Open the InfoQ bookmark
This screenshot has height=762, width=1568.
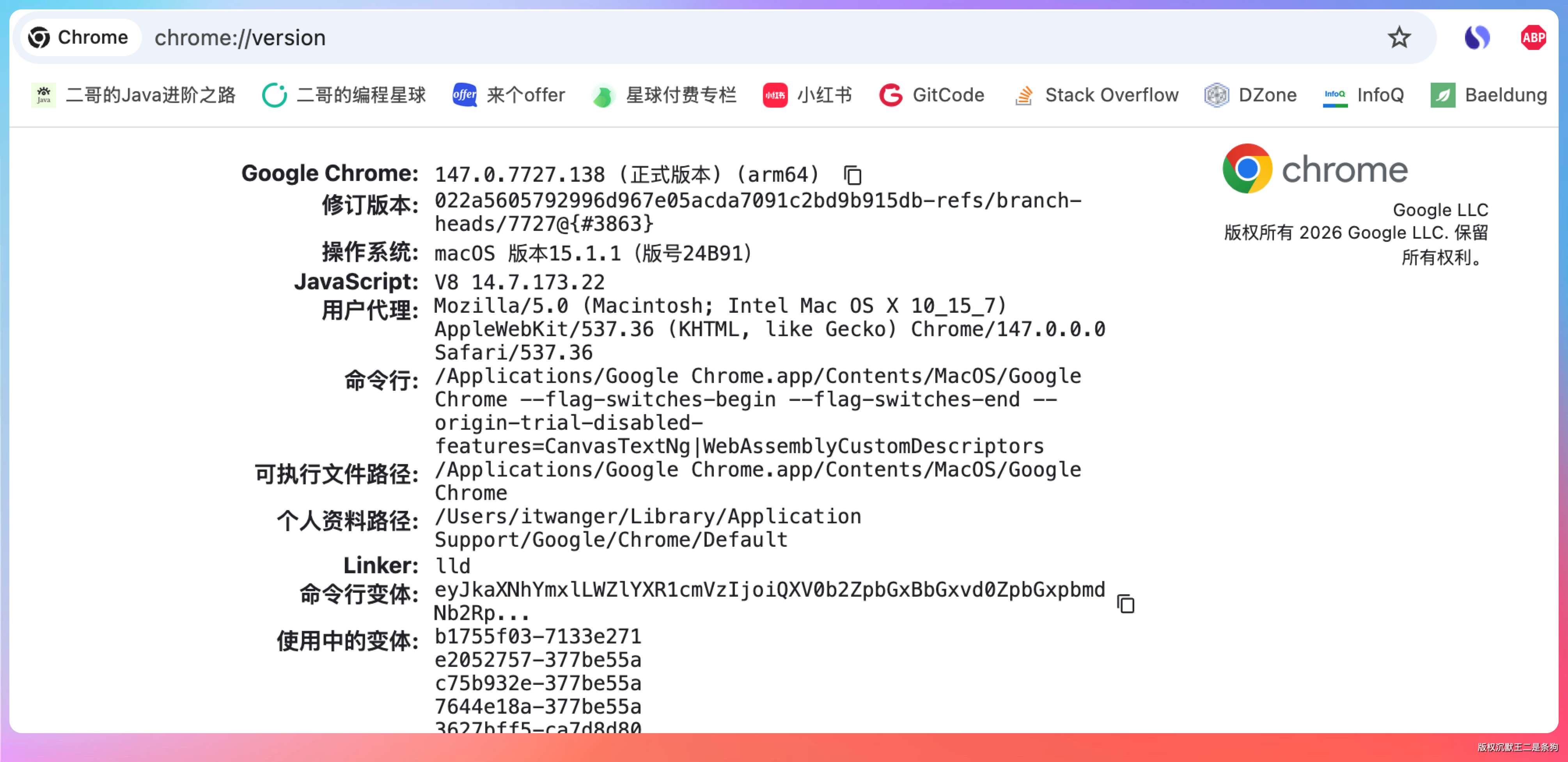1364,95
